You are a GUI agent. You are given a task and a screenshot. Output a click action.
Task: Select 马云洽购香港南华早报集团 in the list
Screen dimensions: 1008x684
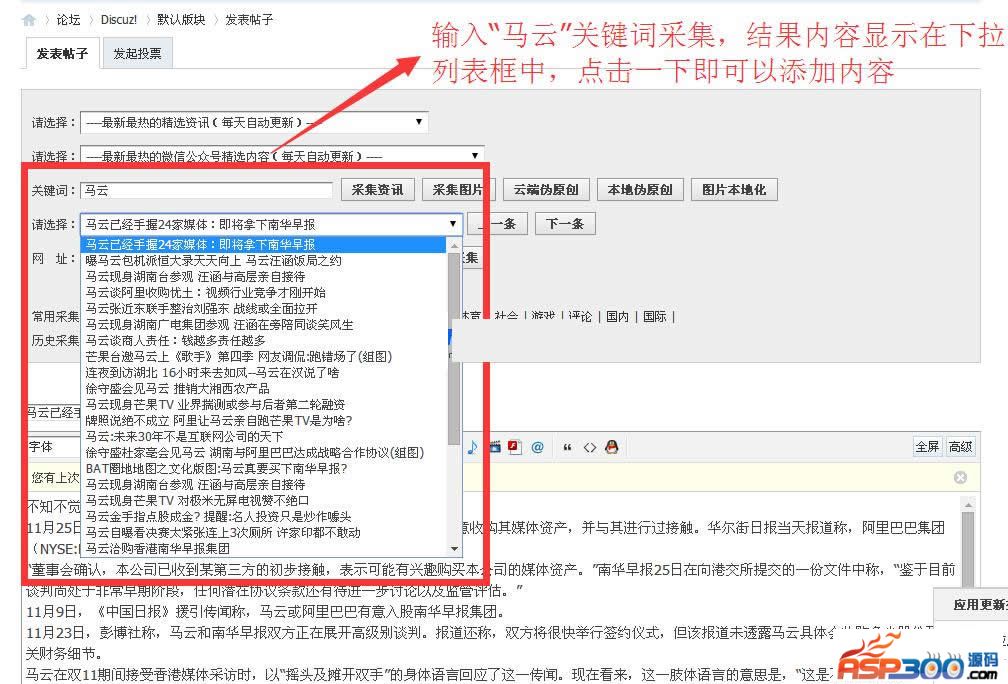(264, 548)
